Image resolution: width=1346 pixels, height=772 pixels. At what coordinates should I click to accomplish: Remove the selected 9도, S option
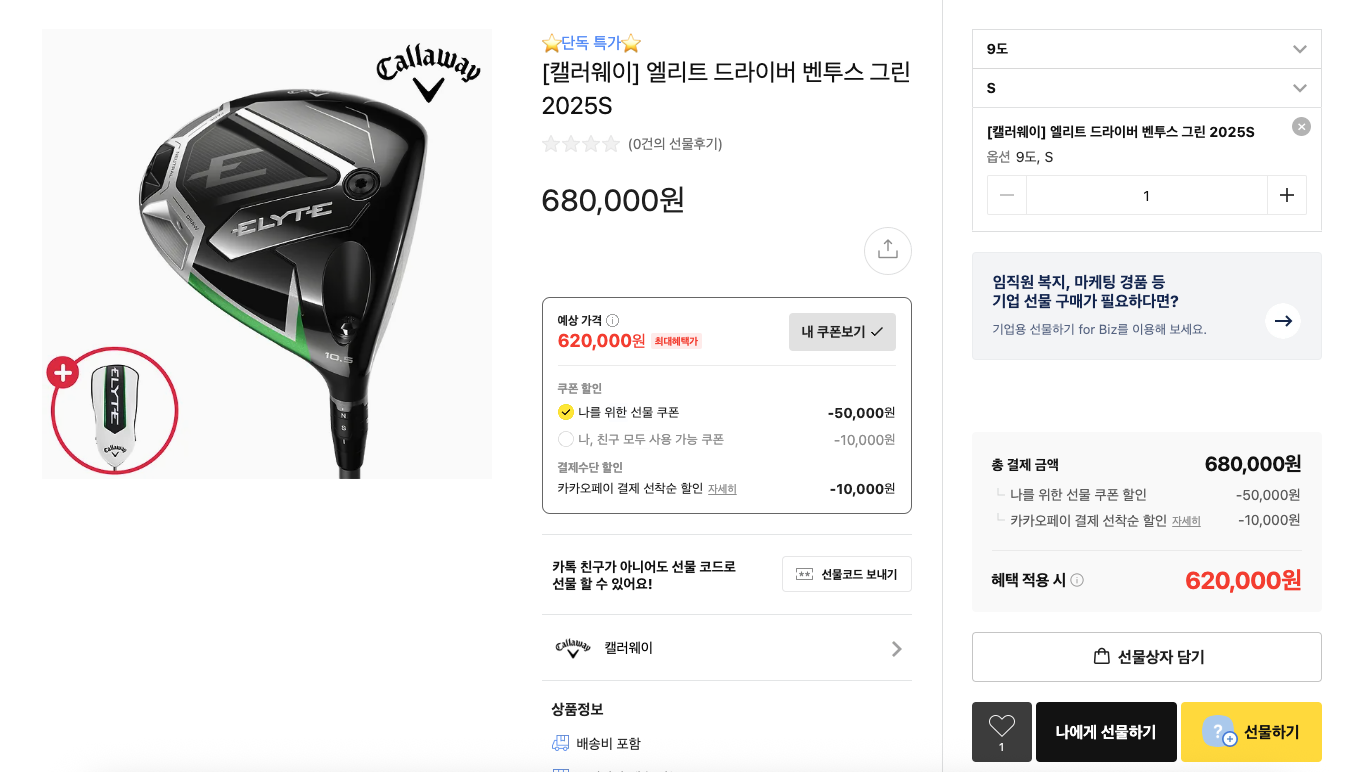point(1300,127)
